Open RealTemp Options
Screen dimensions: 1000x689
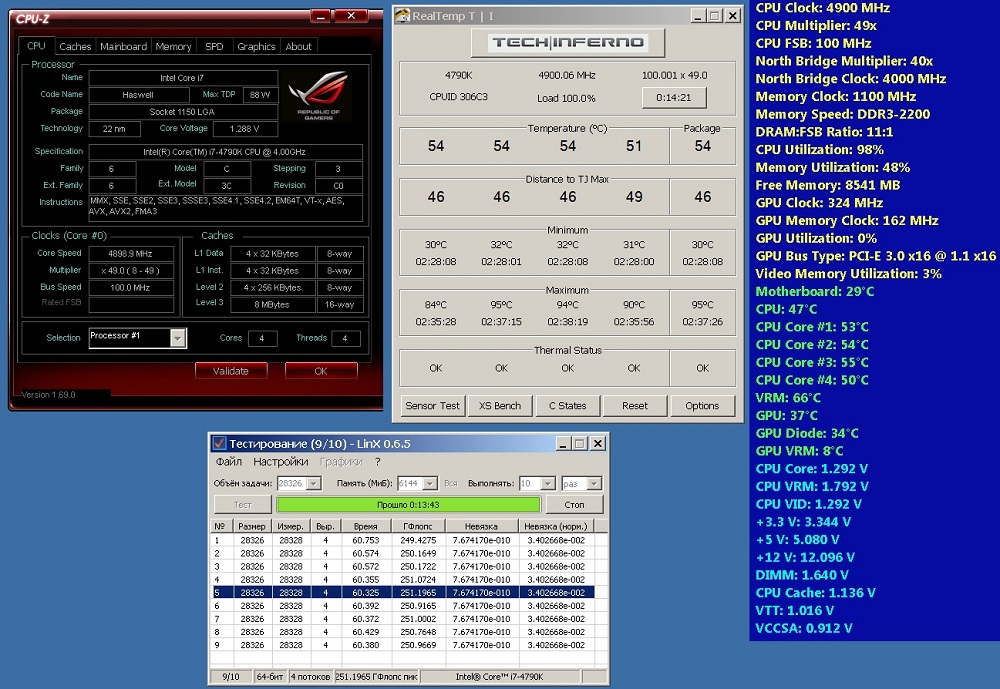pyautogui.click(x=702, y=406)
